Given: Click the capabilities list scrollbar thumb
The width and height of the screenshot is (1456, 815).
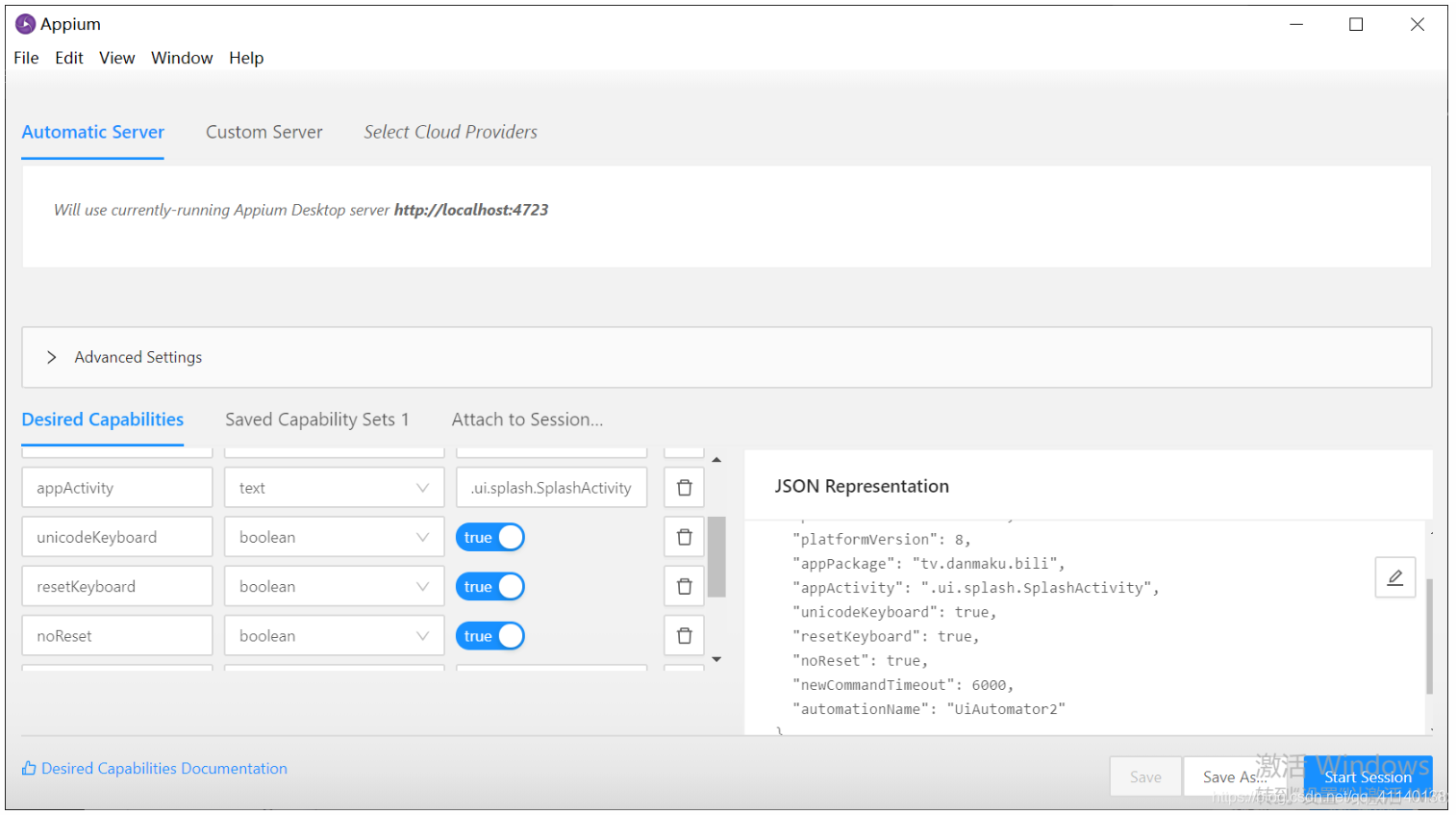Looking at the screenshot, I should click(716, 557).
